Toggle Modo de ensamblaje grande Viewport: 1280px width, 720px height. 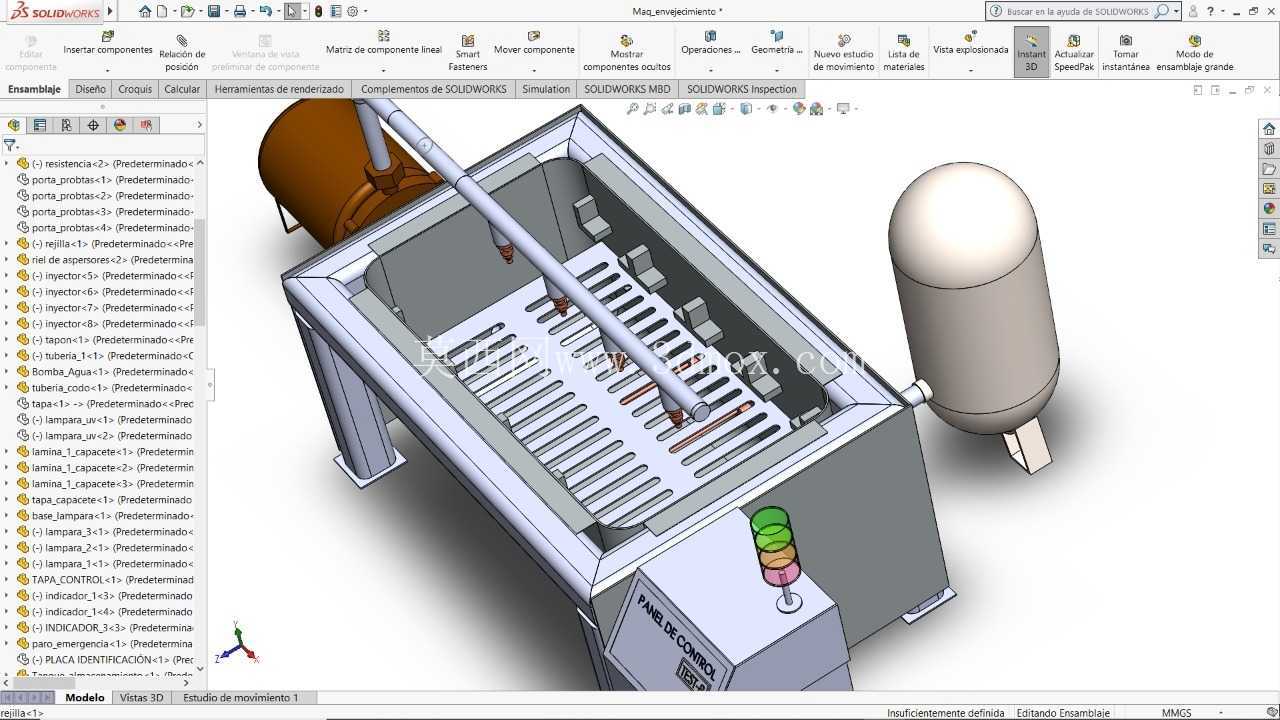(x=1195, y=52)
